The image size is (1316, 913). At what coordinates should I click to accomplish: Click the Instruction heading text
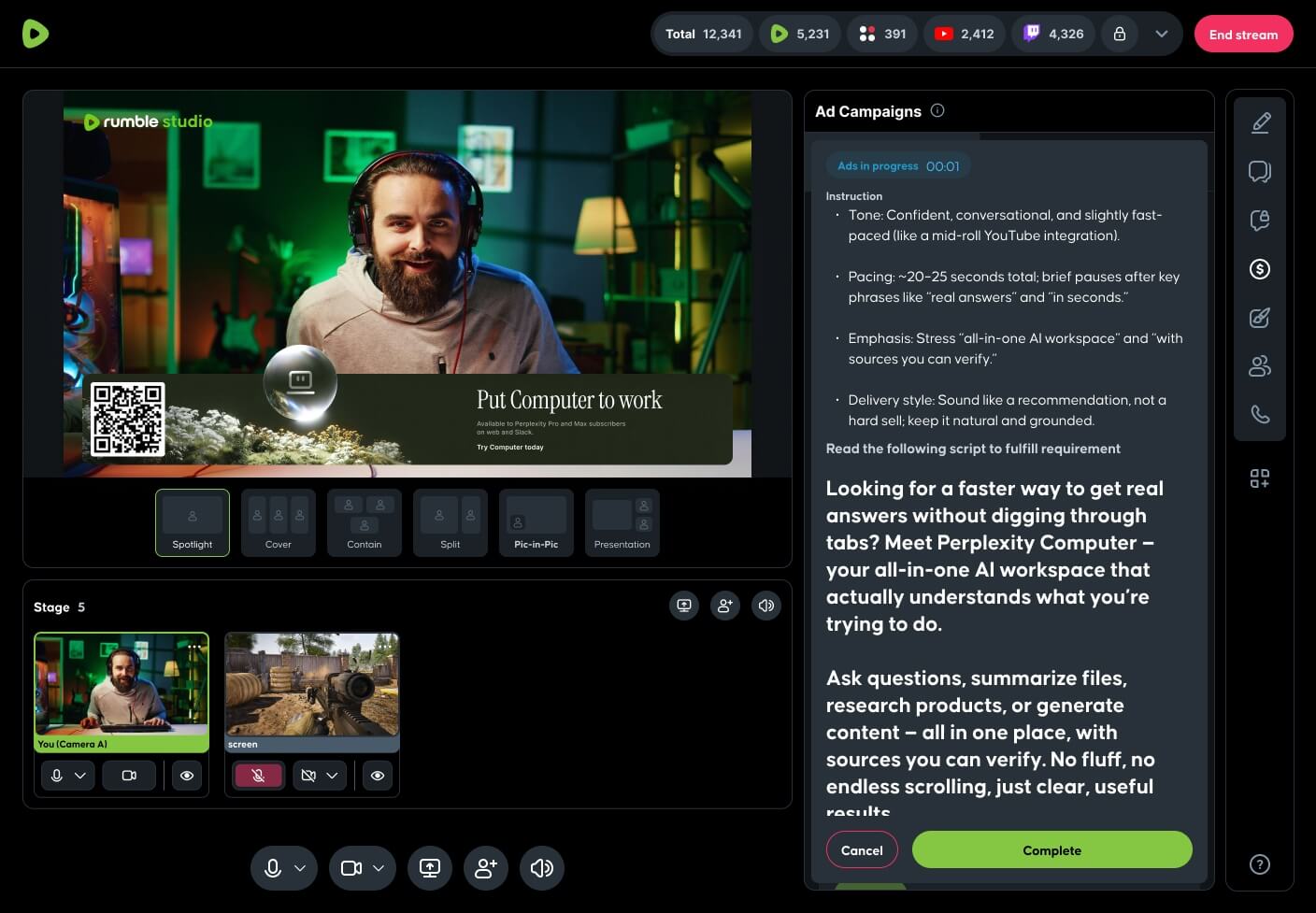tap(854, 196)
